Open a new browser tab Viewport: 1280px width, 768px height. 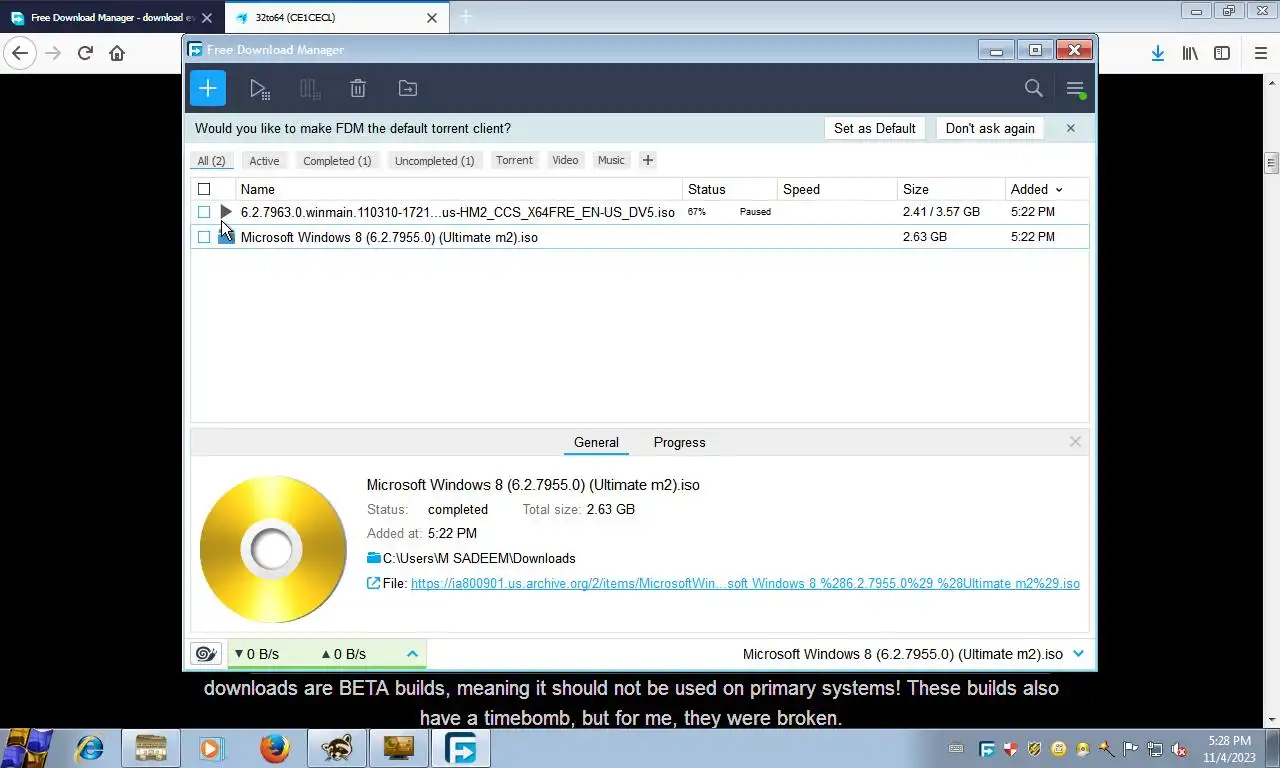tap(466, 17)
